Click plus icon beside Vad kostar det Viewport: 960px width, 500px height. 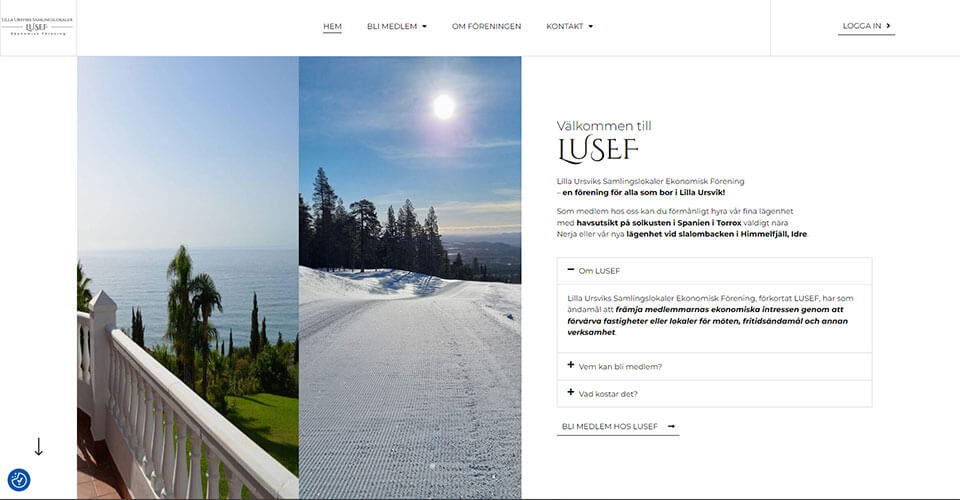pyautogui.click(x=571, y=392)
